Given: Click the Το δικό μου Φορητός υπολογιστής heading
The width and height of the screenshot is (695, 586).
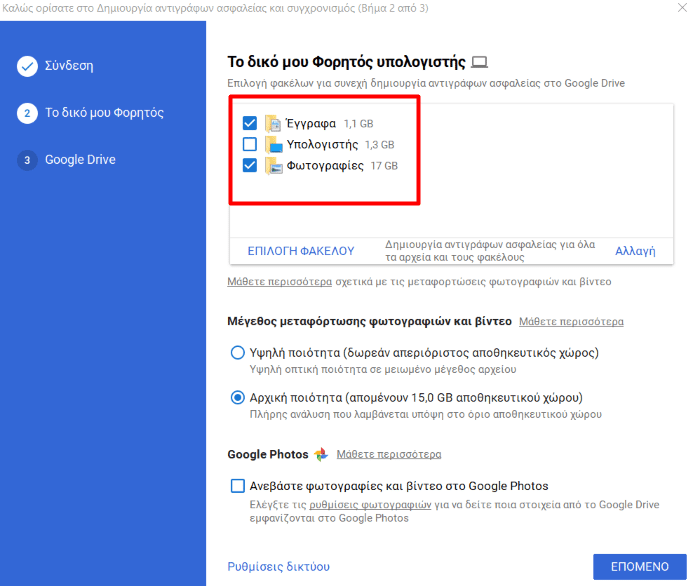Looking at the screenshot, I should pyautogui.click(x=347, y=62).
